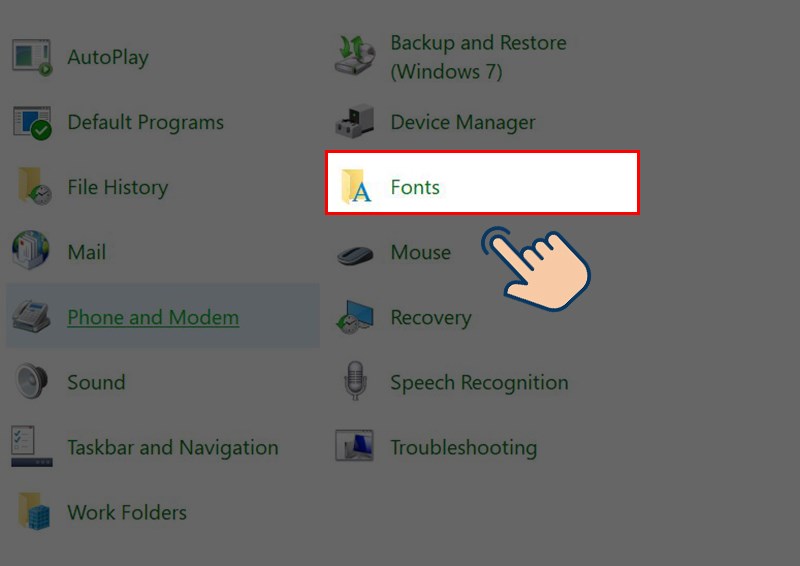Open the Device Manager text link
The width and height of the screenshot is (800, 566).
pyautogui.click(x=463, y=123)
